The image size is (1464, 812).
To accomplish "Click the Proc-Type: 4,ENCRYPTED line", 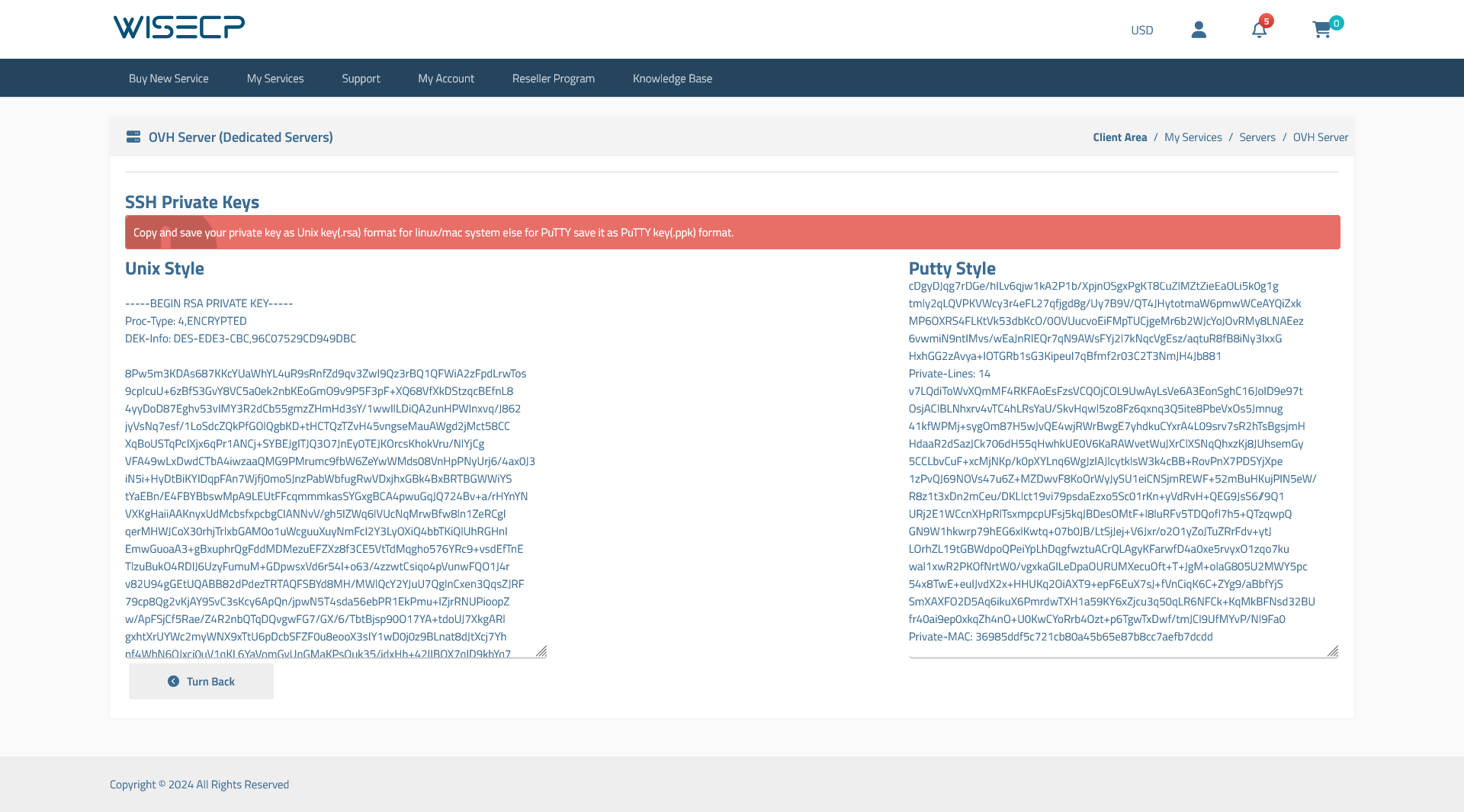I will [186, 321].
